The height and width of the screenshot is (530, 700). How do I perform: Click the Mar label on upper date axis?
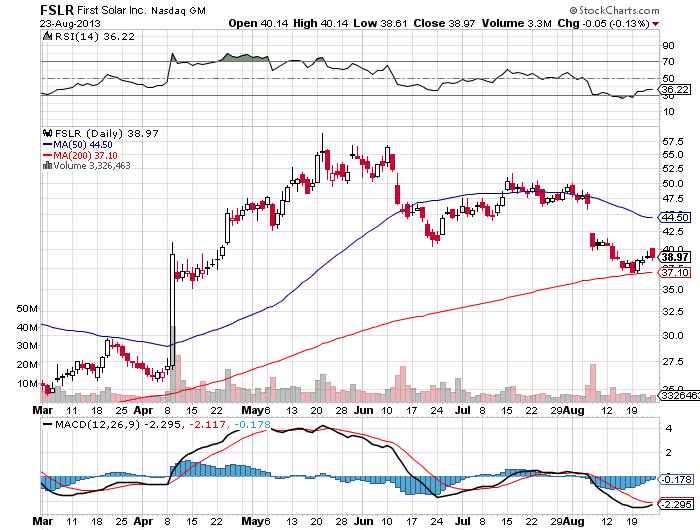click(43, 410)
